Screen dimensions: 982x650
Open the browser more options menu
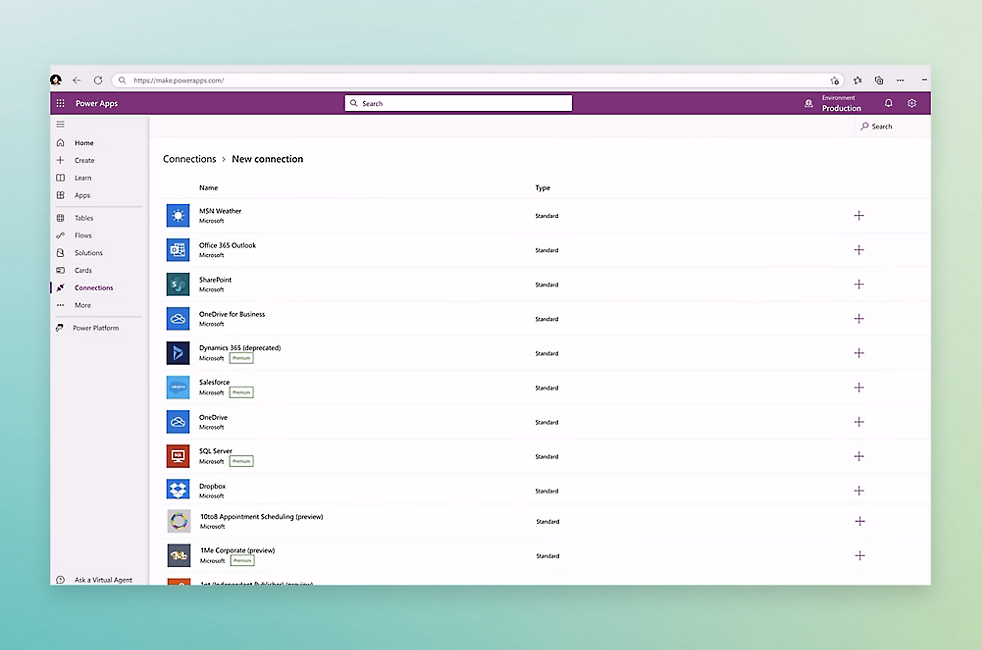tap(901, 80)
